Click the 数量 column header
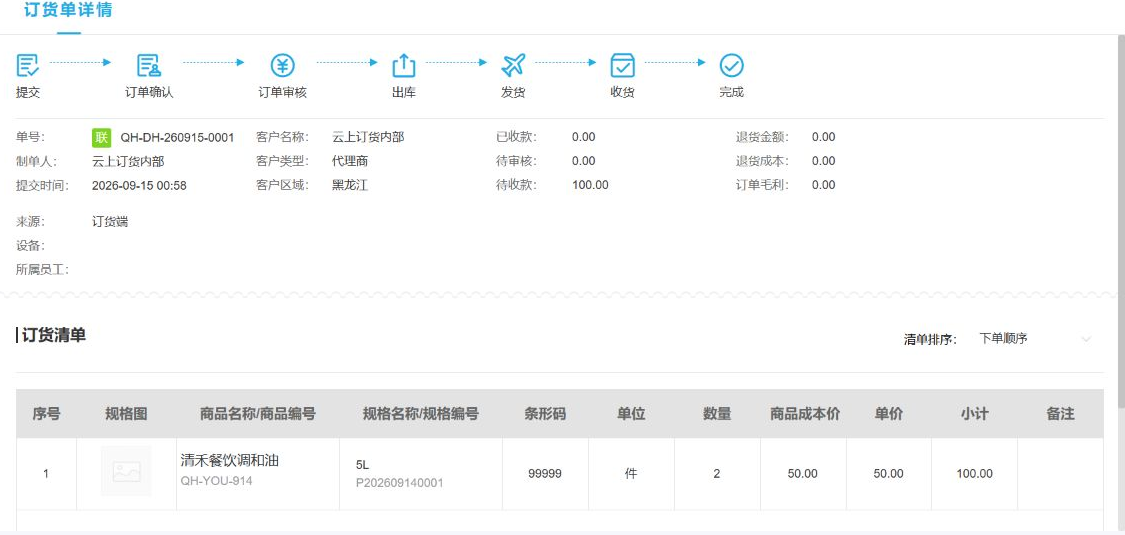Viewport: 1125px width, 535px height. coord(717,414)
